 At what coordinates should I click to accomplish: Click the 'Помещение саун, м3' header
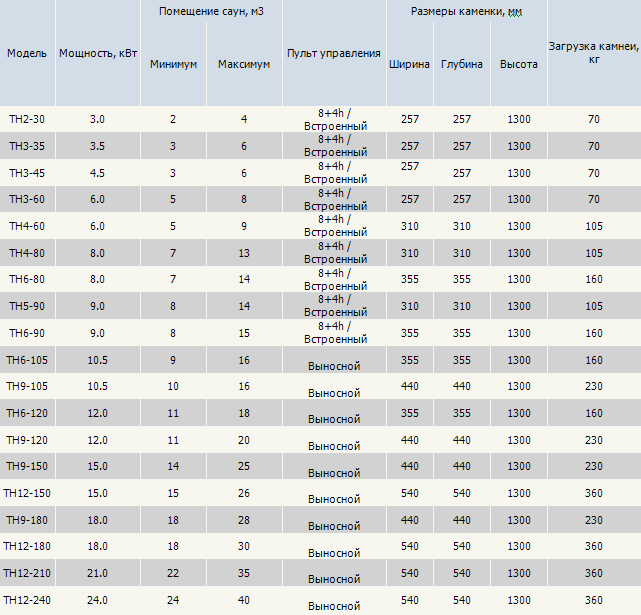[x=211, y=11]
